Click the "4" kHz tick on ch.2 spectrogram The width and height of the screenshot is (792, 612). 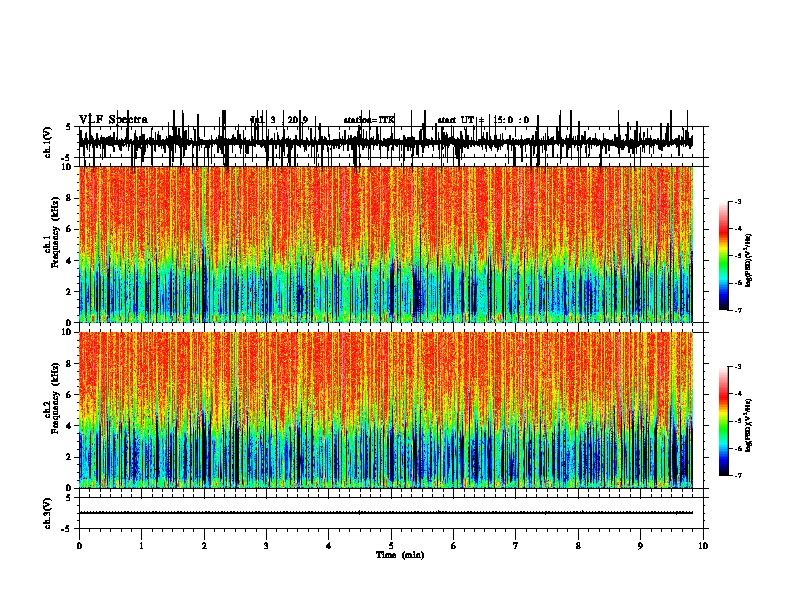(70, 426)
